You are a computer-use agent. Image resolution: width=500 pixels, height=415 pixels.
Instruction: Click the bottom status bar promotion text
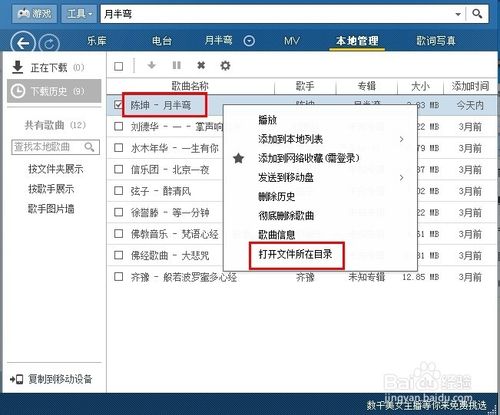coord(427,405)
